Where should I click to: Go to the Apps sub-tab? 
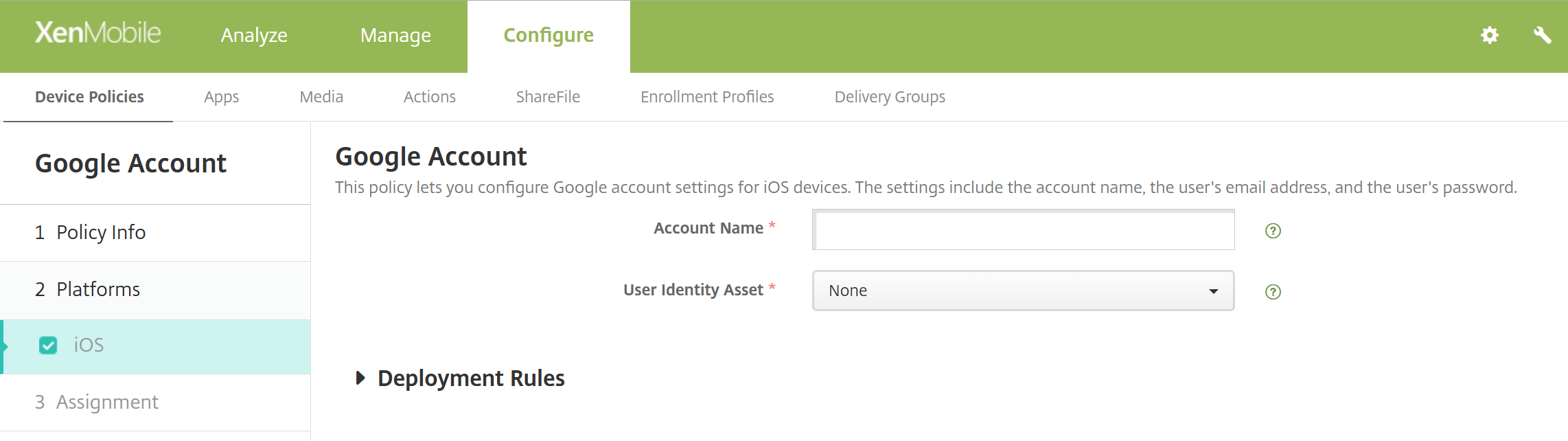[221, 97]
